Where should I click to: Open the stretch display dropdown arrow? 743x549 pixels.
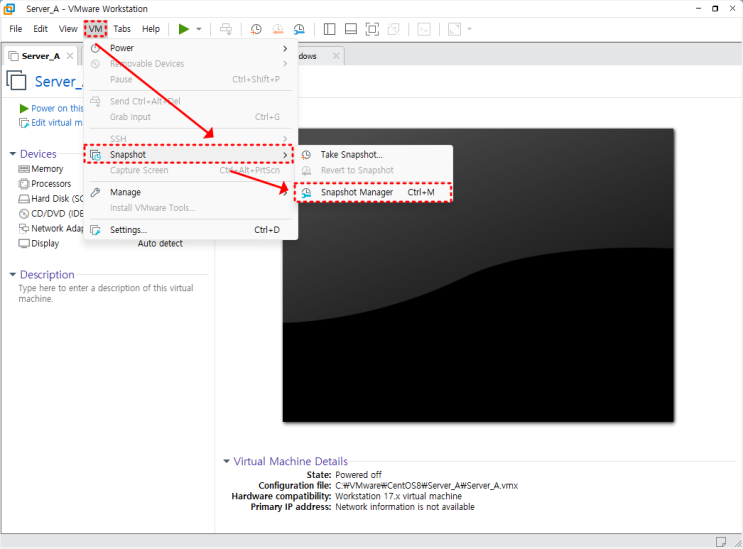470,29
